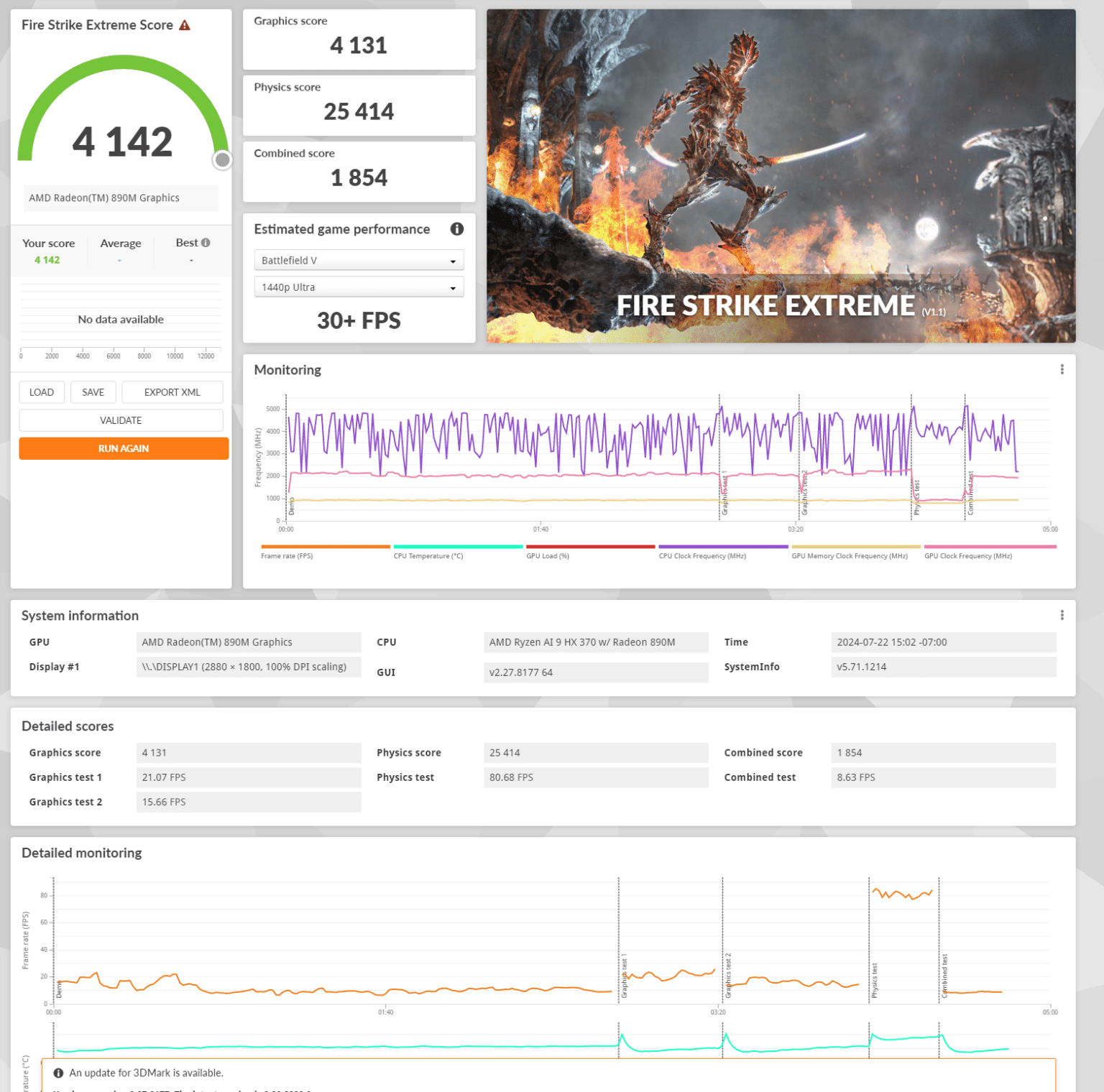This screenshot has width=1104, height=1092.
Task: Click the AMD Radeon(TM) 890M Graphics label under gauge
Action: tap(121, 198)
